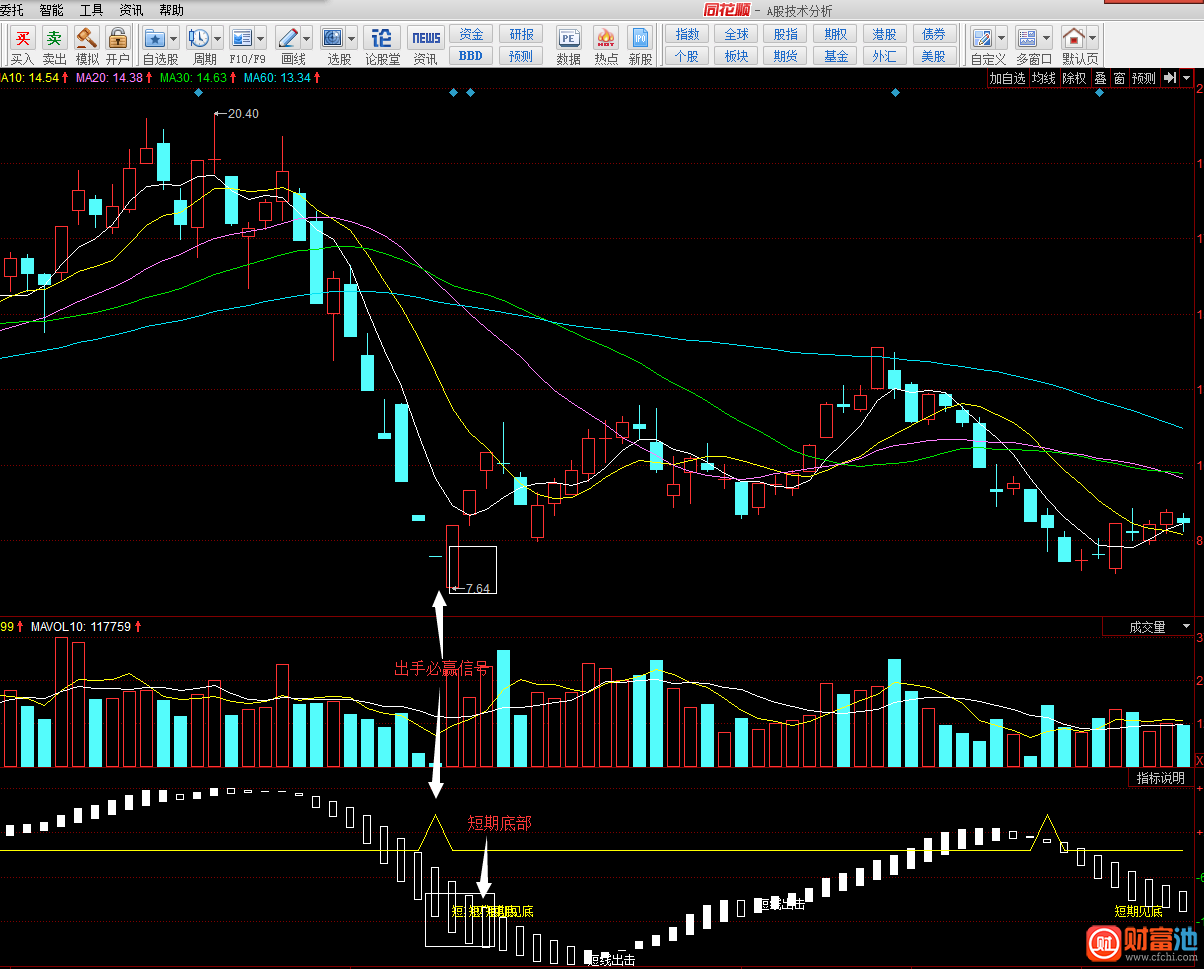1204x969 pixels.
Task: Click the 全球 global markets button
Action: click(x=736, y=34)
